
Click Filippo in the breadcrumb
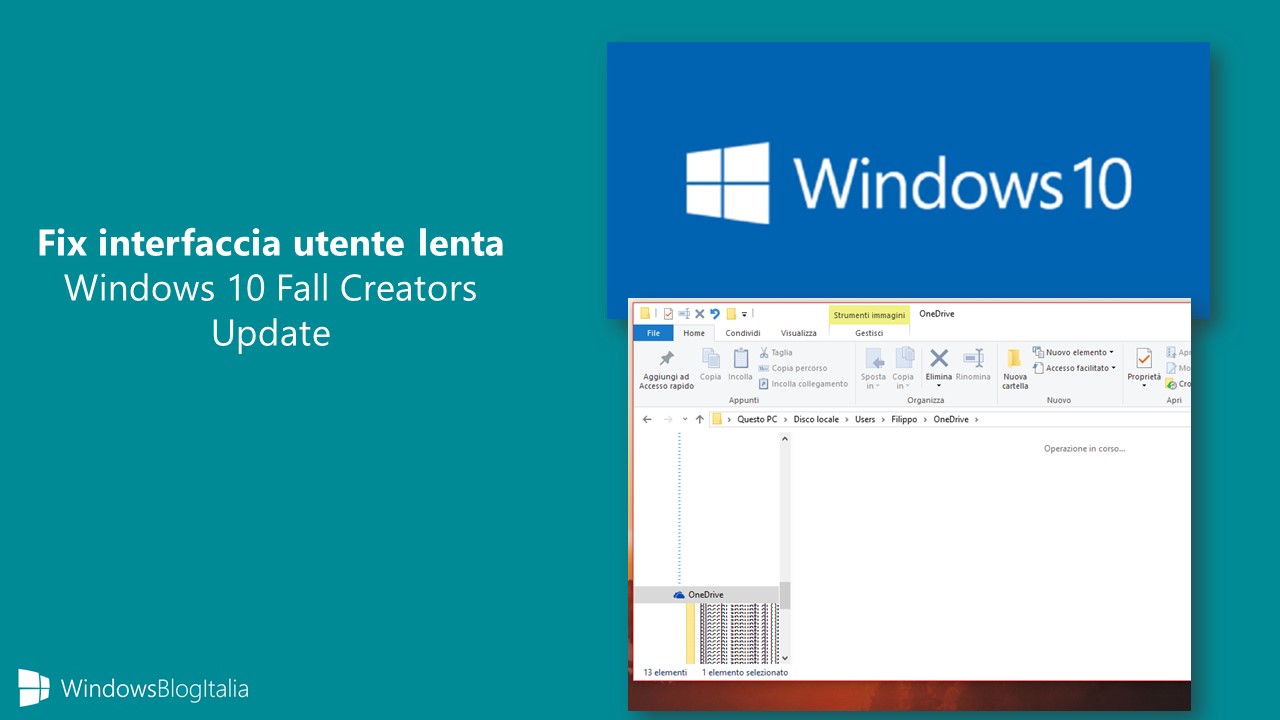coord(904,419)
